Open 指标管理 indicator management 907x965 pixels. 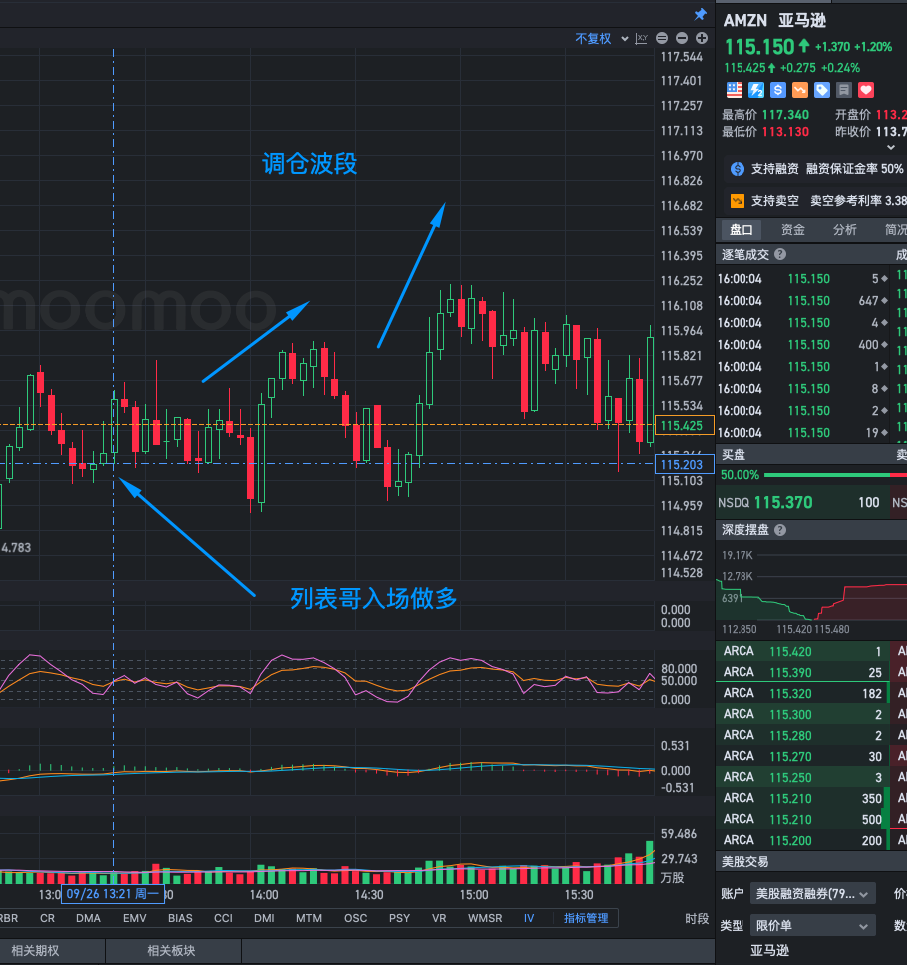586,918
